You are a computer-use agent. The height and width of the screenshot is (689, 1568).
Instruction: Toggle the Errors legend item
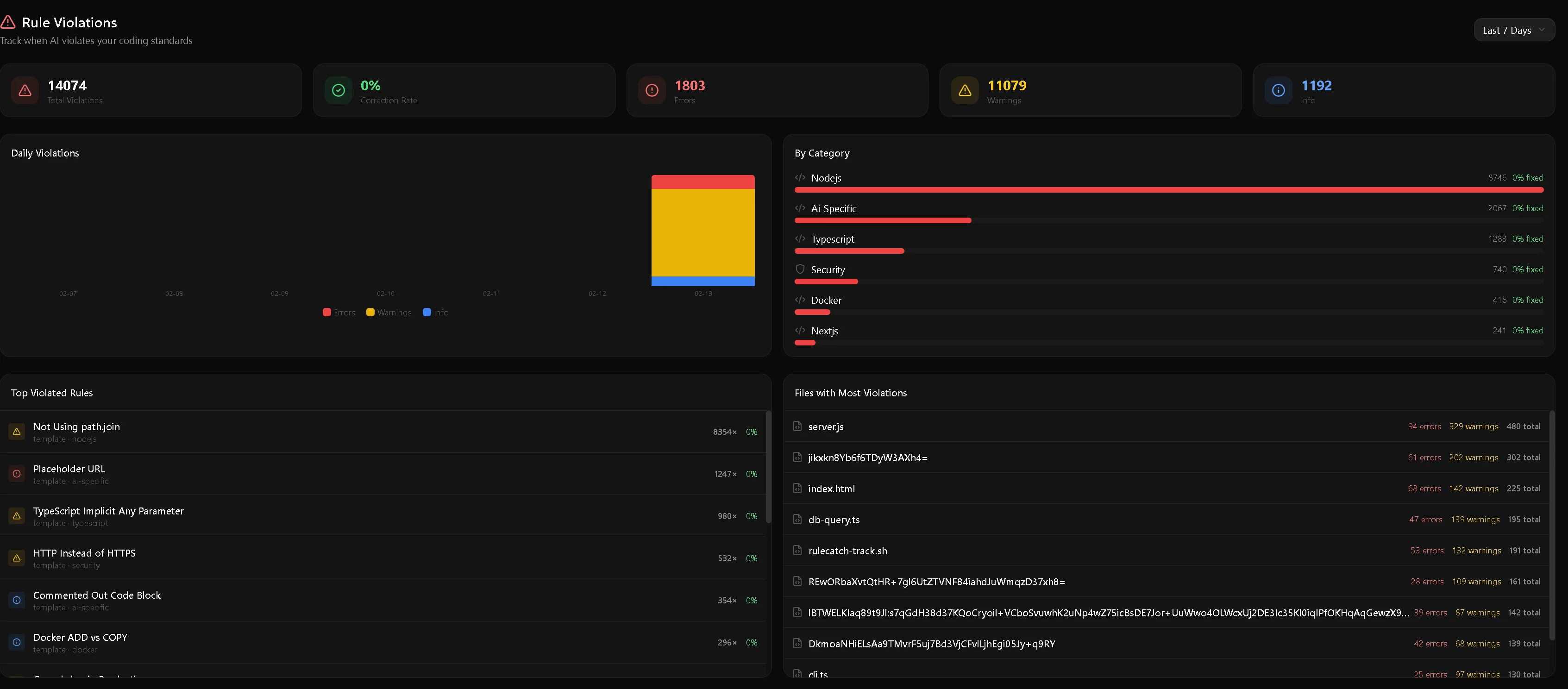339,312
